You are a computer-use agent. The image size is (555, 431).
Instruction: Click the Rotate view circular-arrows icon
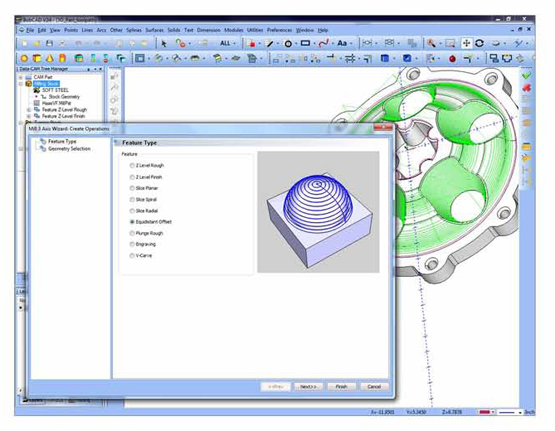pos(479,43)
